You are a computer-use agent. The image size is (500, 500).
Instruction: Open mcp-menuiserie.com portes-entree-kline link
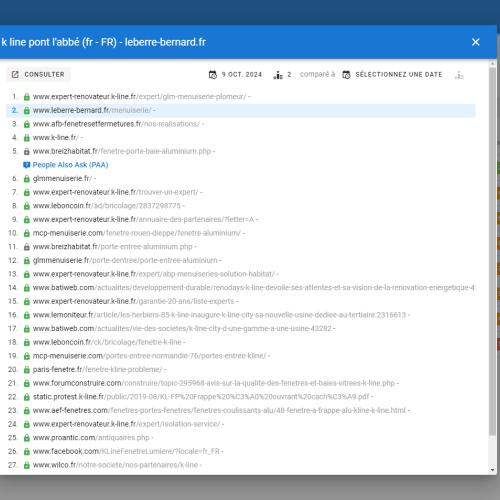[x=149, y=356]
